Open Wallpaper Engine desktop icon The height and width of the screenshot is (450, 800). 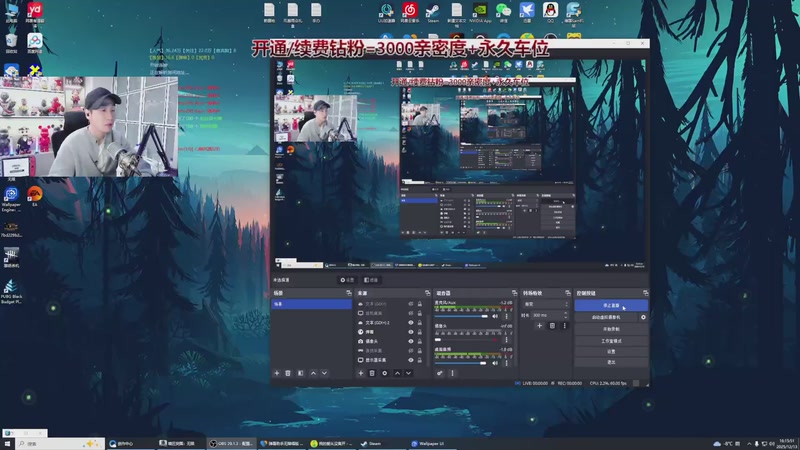11,199
